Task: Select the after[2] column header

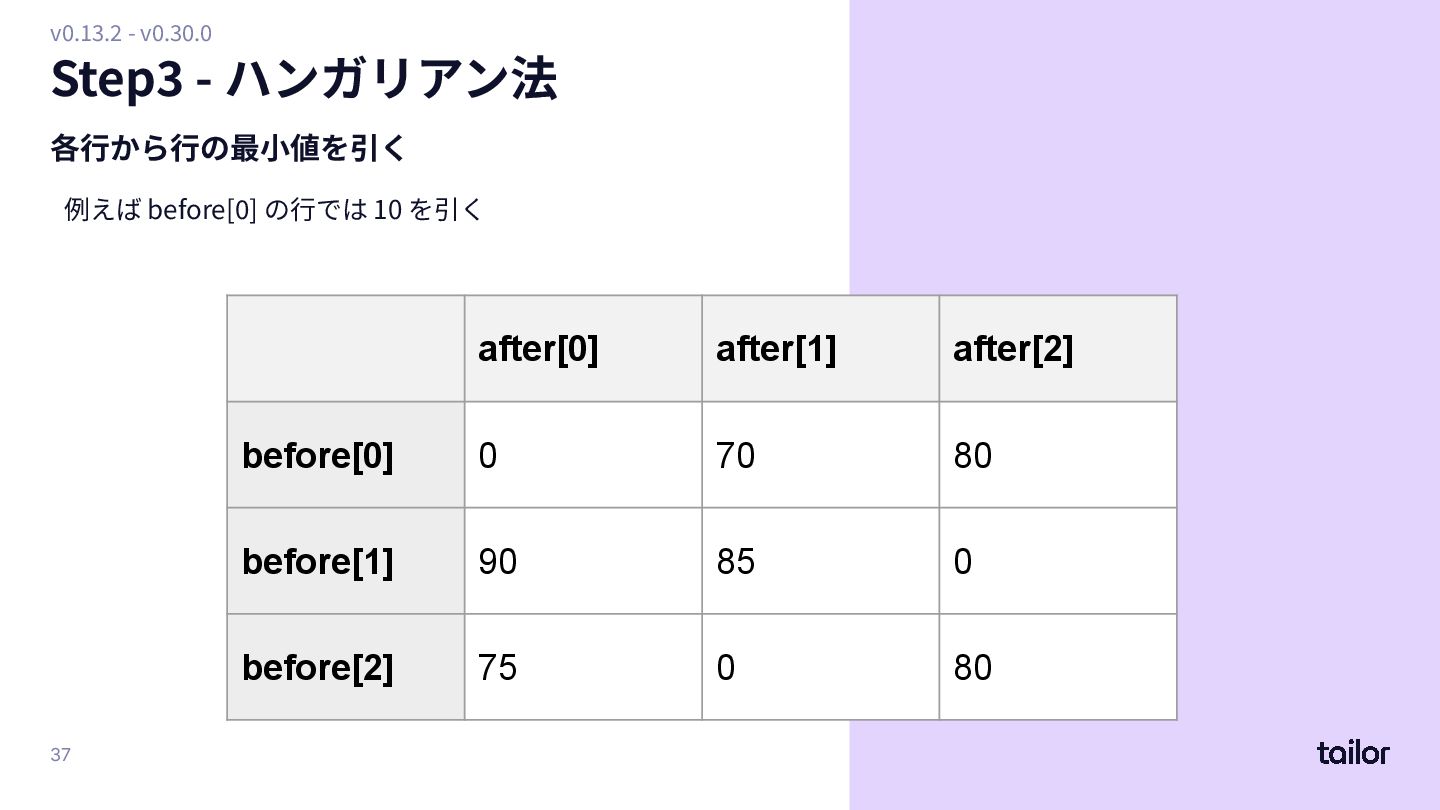Action: 1013,349
